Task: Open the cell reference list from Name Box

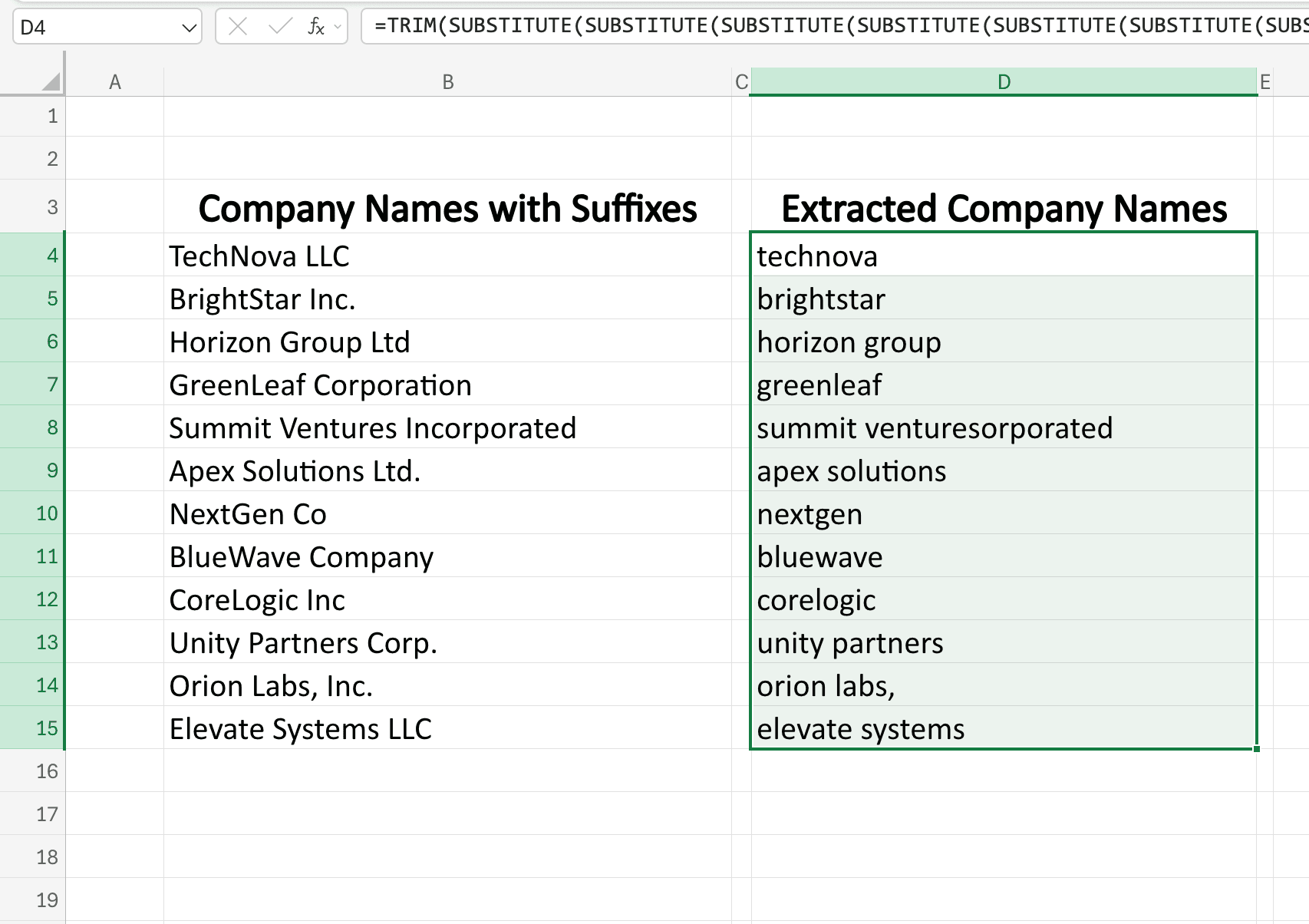Action: 189,27
